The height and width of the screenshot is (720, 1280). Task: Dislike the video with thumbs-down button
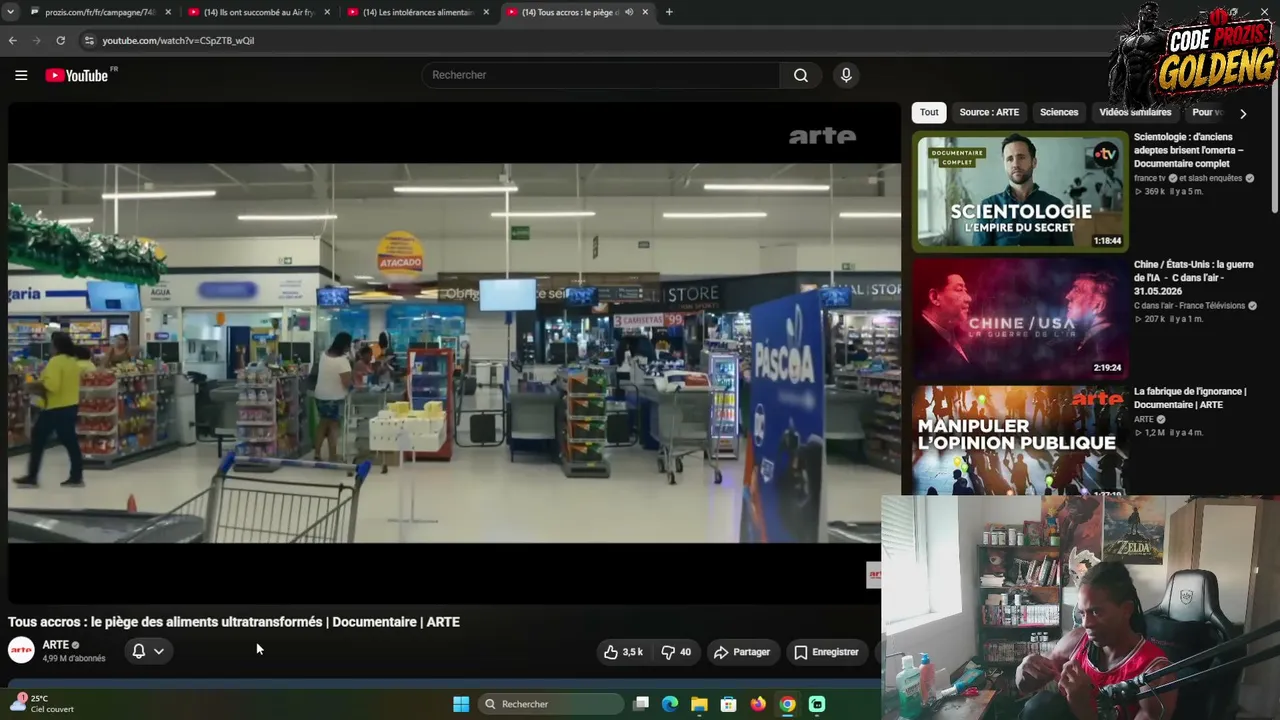676,652
